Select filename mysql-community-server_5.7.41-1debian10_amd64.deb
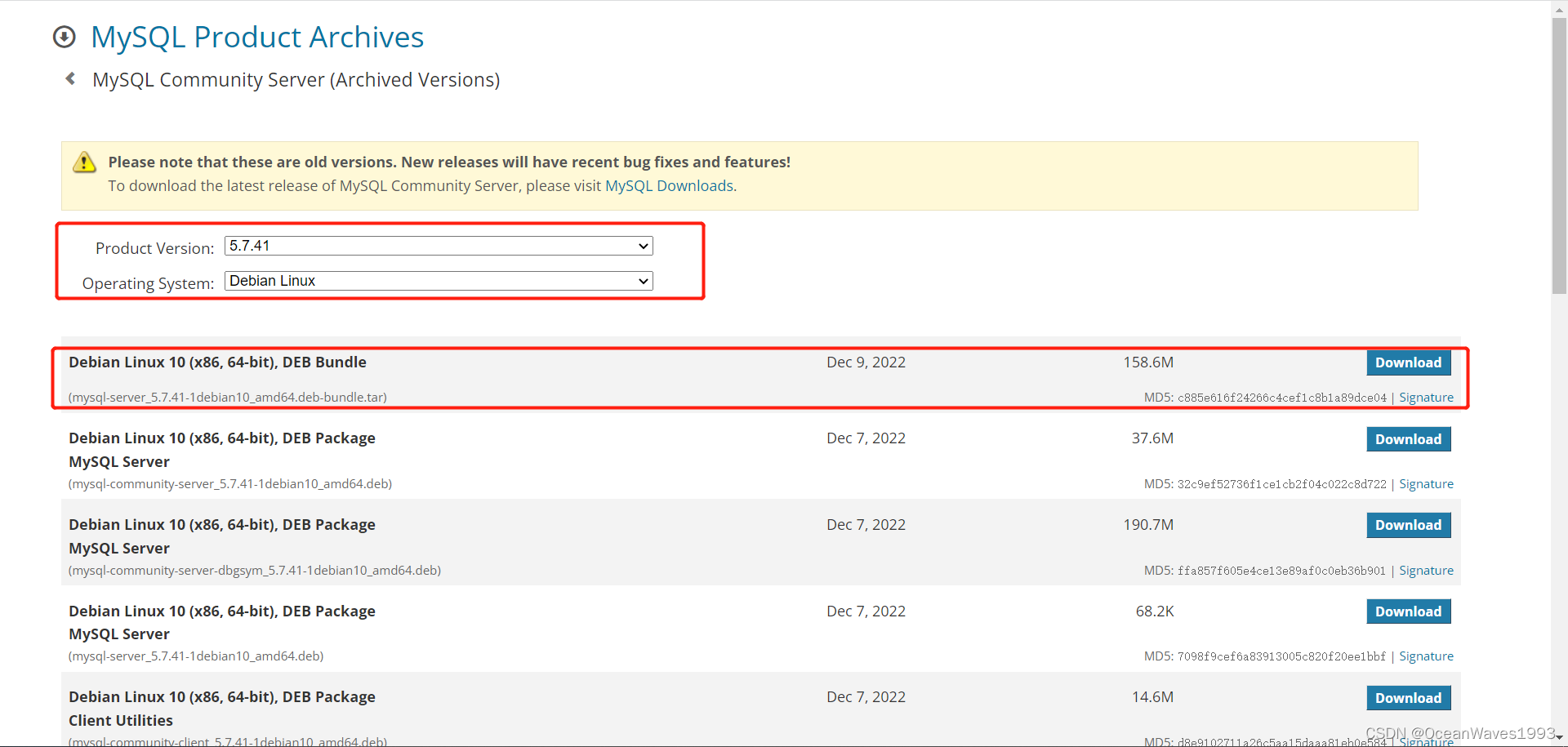 [x=230, y=484]
